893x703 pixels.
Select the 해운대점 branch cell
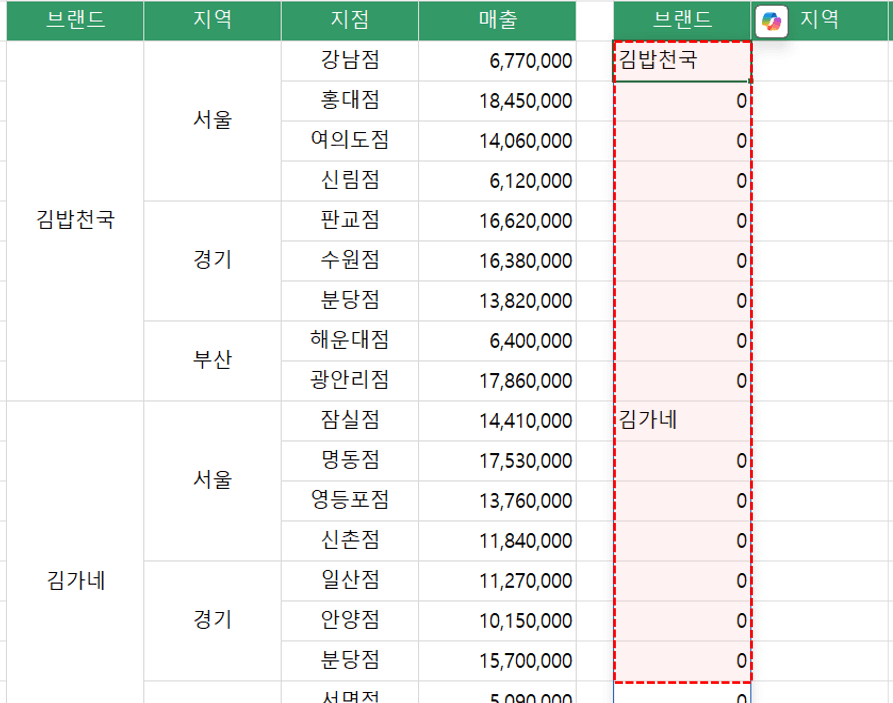[349, 340]
